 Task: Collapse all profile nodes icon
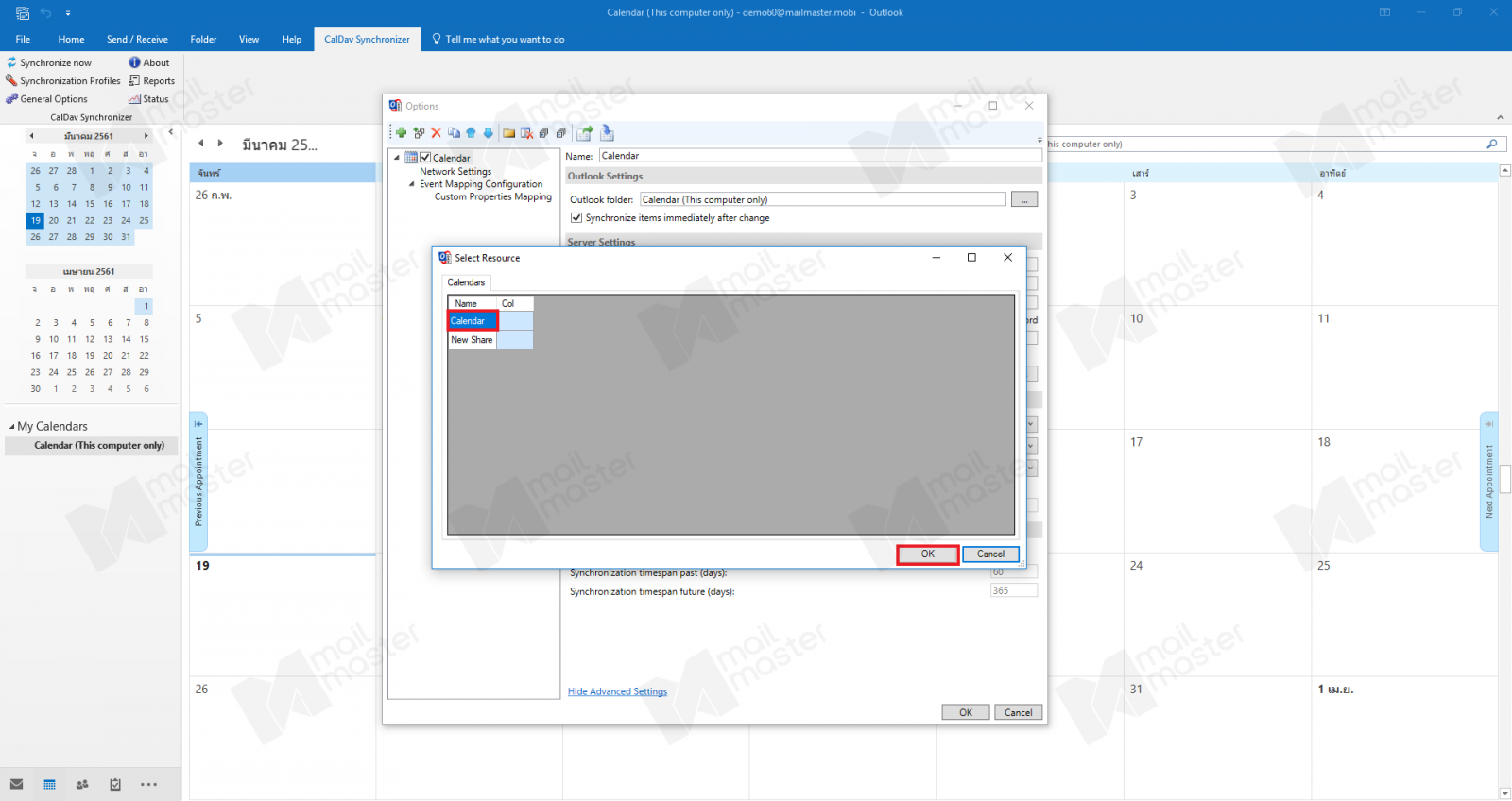(561, 133)
